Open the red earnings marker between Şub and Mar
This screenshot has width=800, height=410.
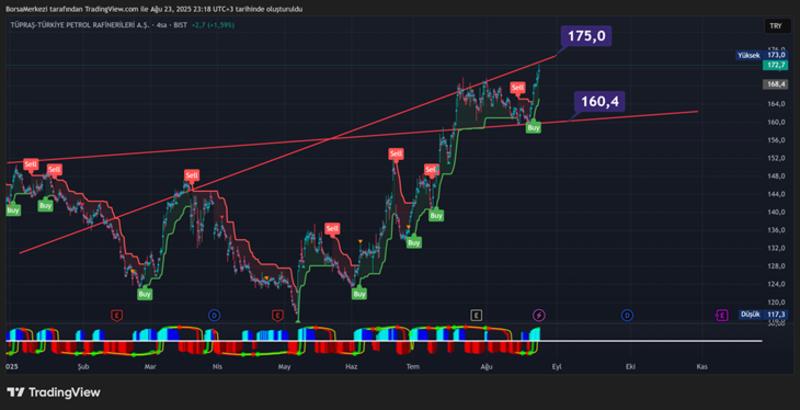pos(117,316)
